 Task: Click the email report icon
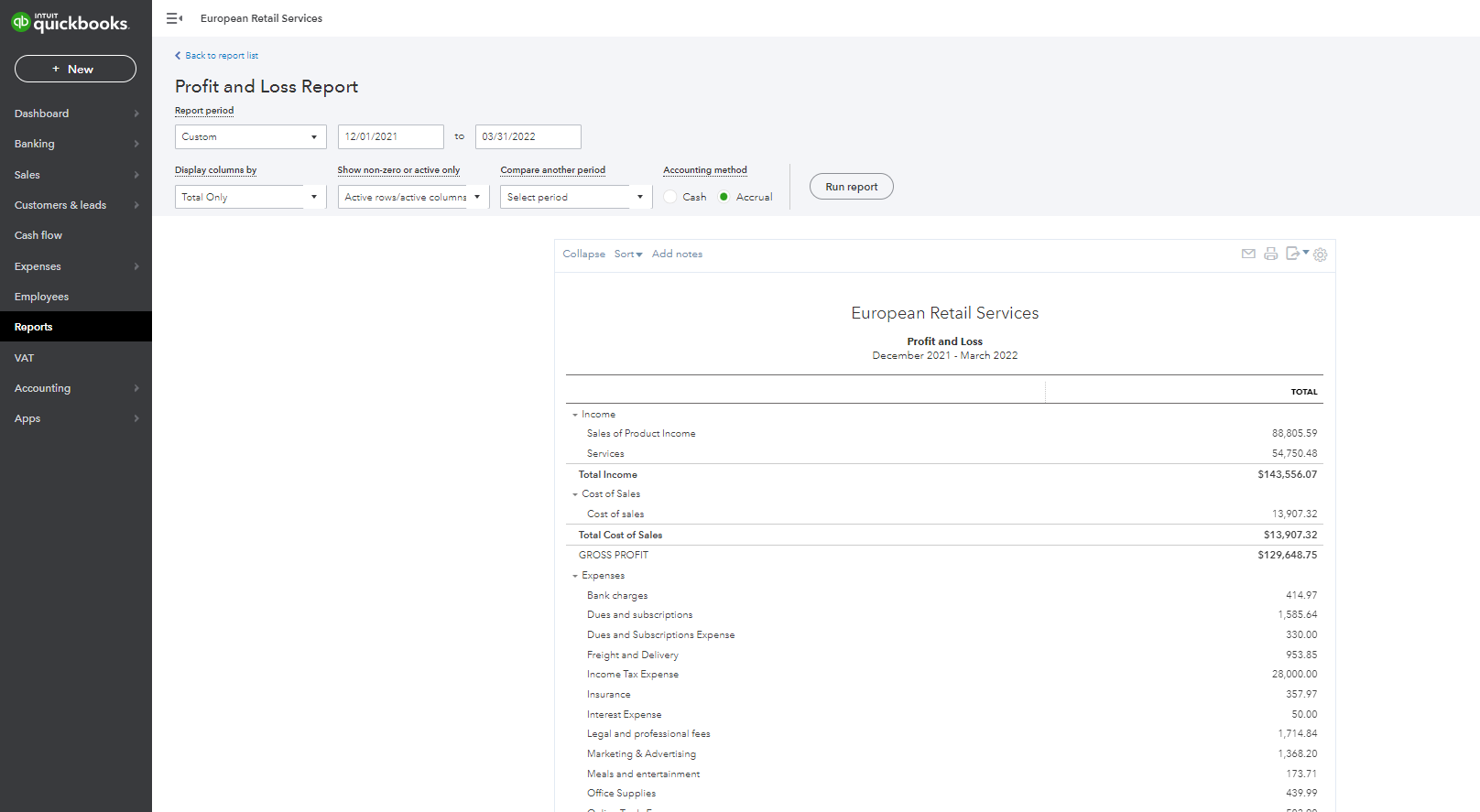[x=1247, y=254]
